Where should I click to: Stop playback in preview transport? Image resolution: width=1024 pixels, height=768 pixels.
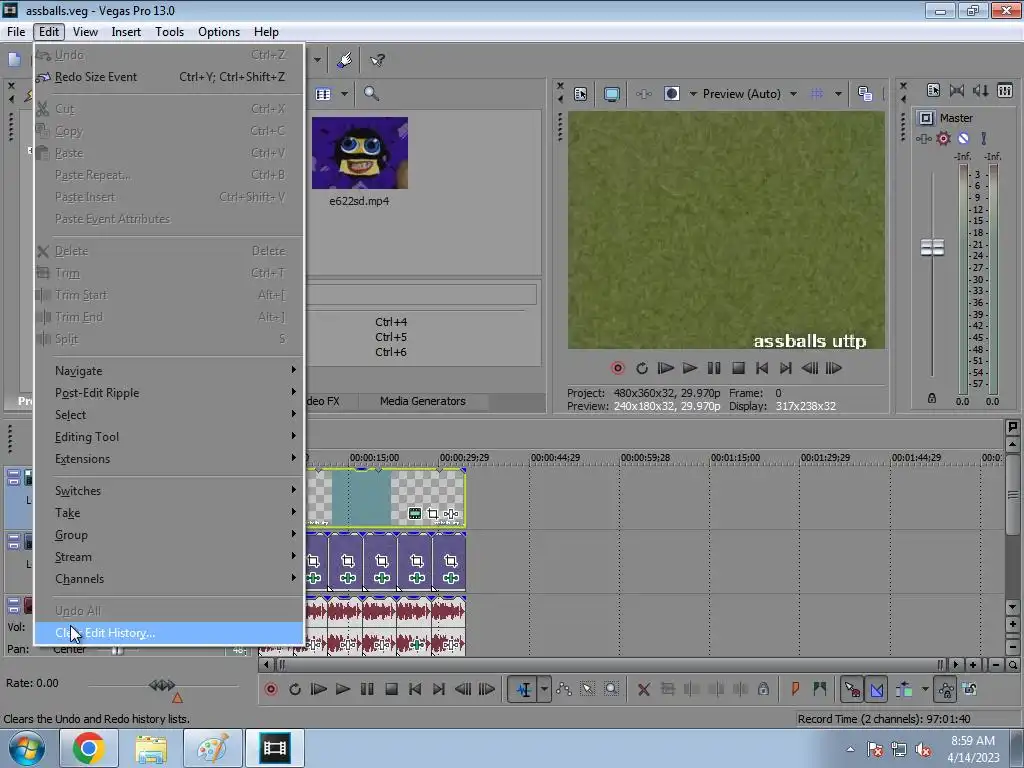click(x=738, y=368)
